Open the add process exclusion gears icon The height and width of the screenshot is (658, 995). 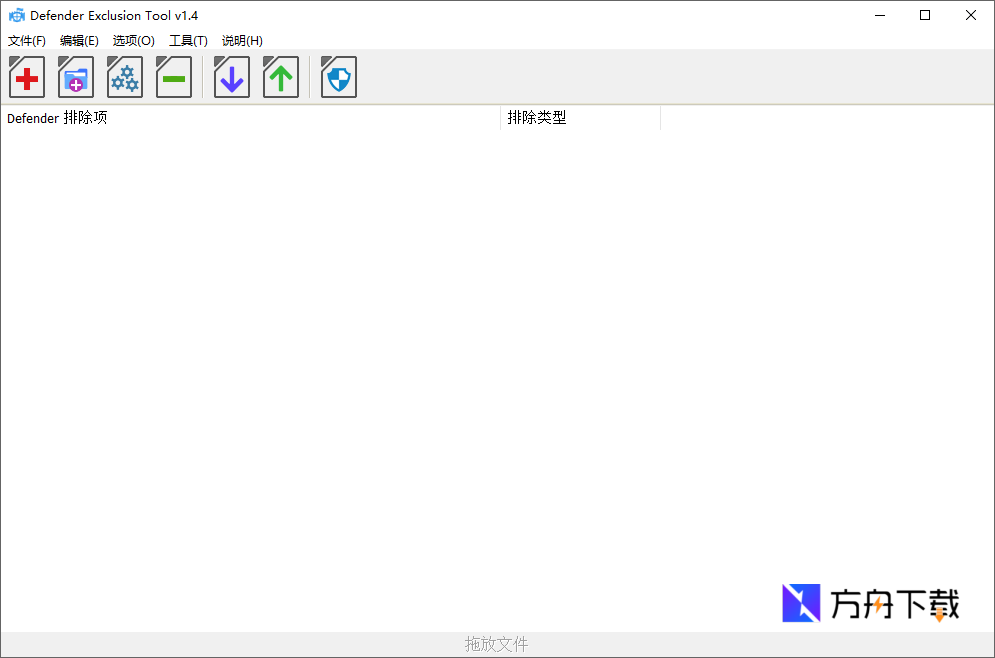tap(124, 77)
